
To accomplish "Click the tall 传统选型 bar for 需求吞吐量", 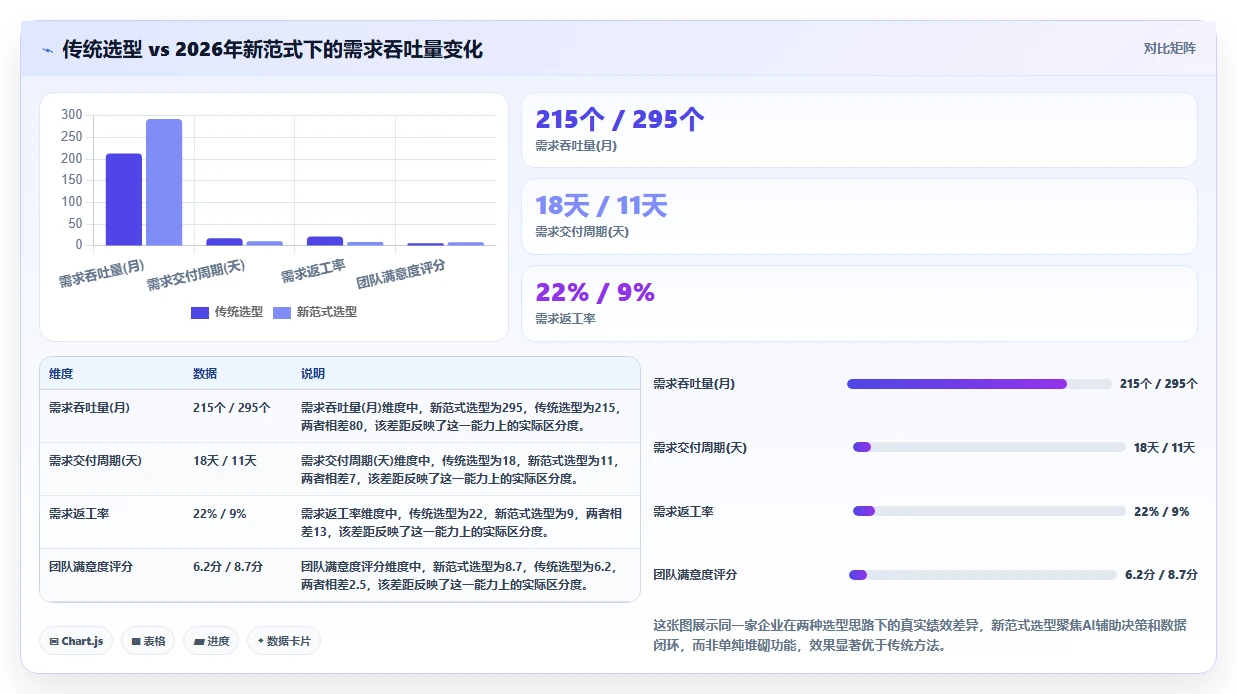I will pos(124,199).
